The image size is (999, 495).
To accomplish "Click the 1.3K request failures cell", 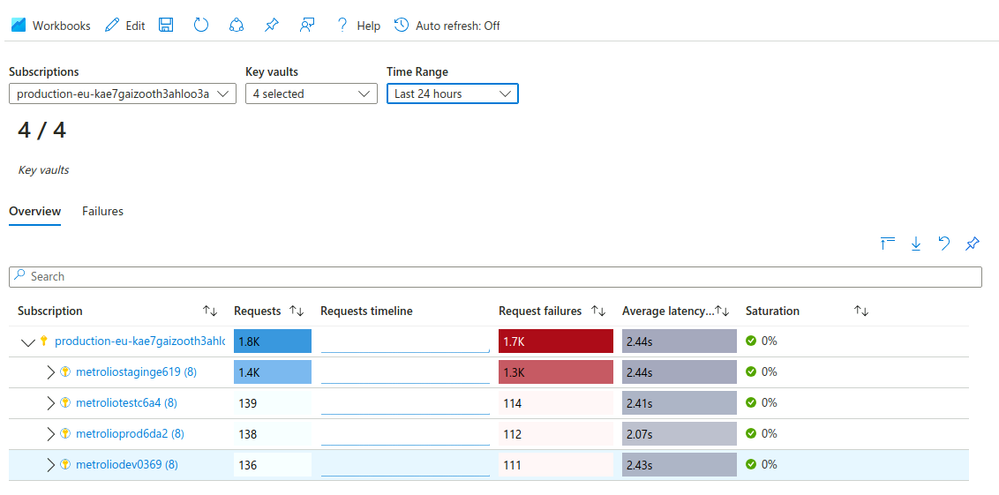I will [x=556, y=372].
